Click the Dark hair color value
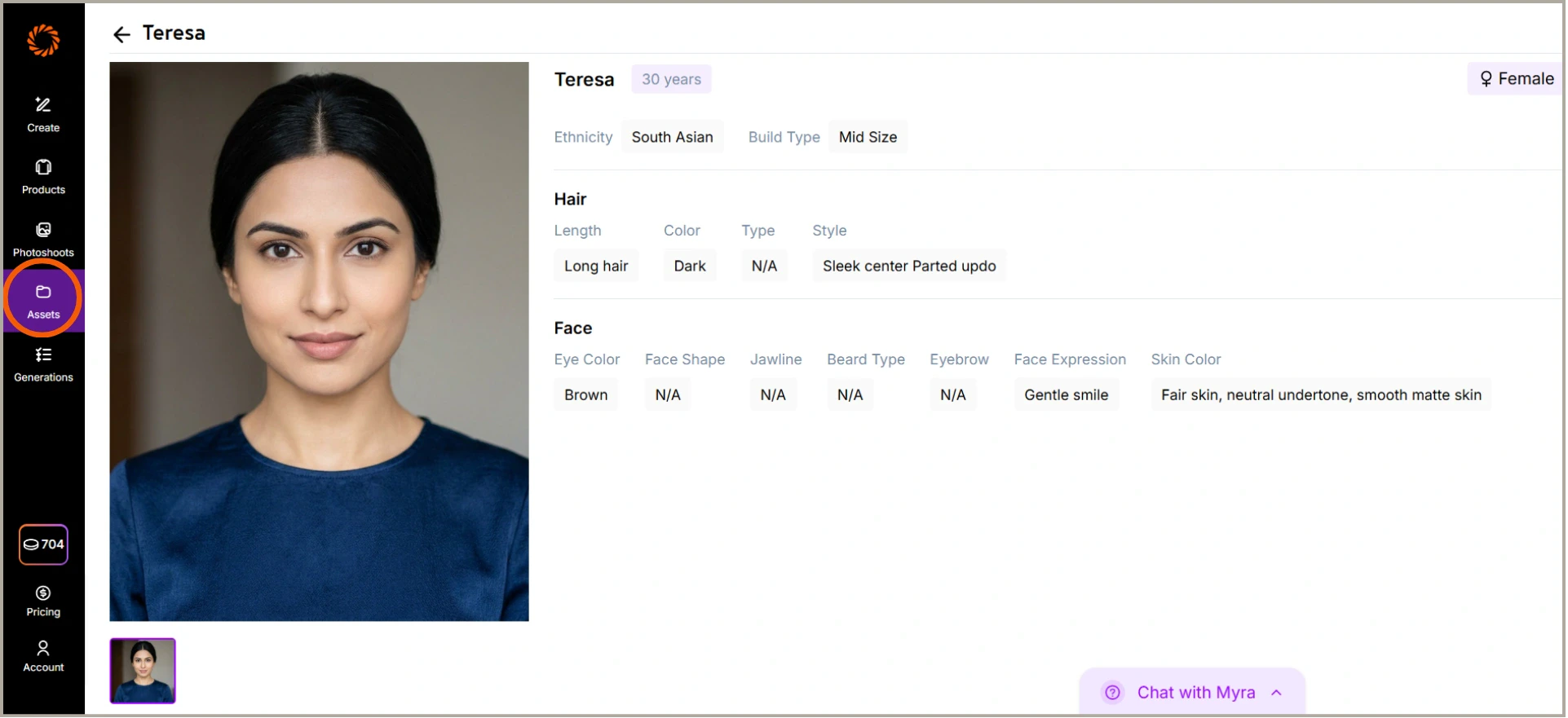 [x=690, y=266]
